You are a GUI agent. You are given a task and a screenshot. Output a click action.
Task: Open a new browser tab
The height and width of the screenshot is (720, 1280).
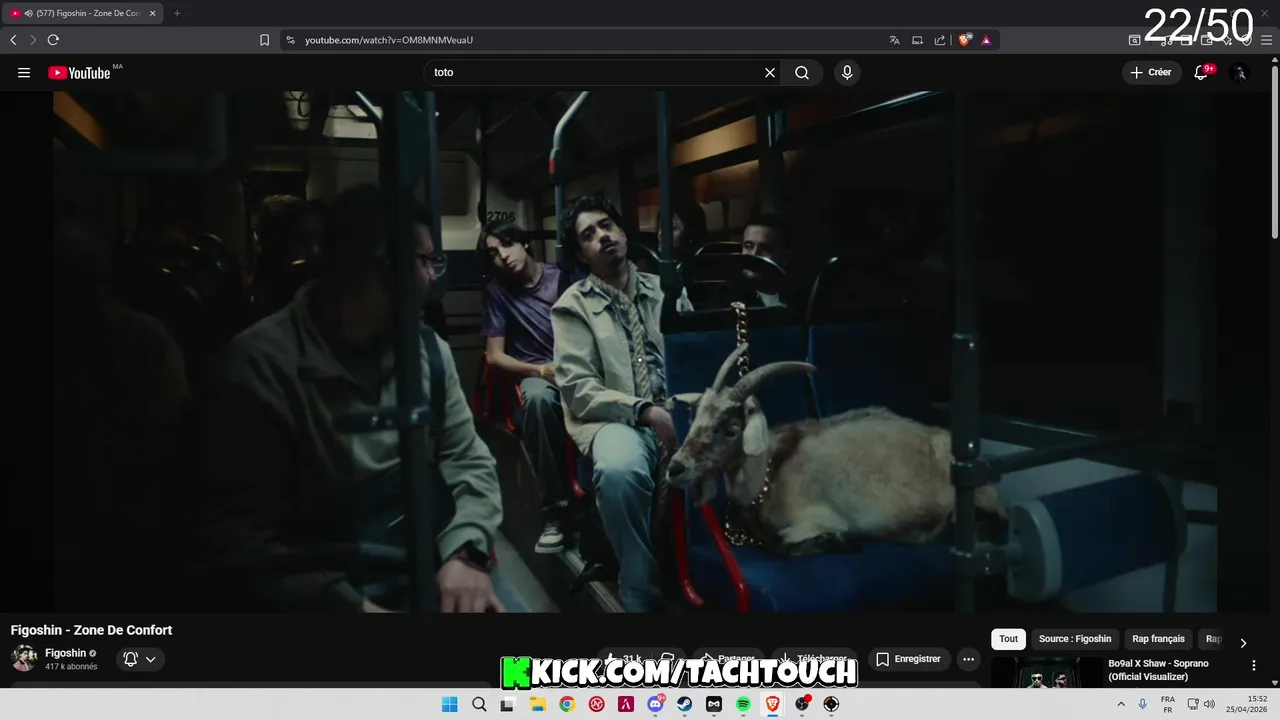[177, 13]
